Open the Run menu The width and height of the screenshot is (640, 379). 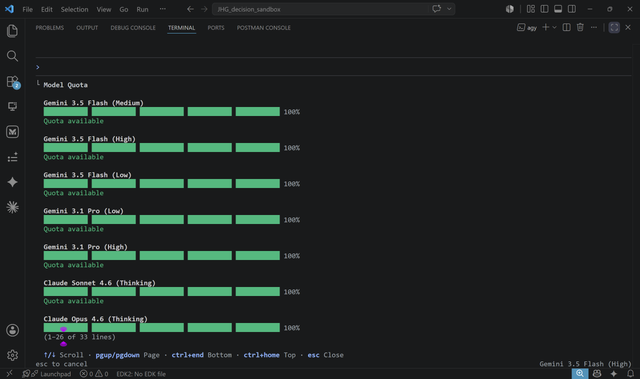pyautogui.click(x=142, y=9)
